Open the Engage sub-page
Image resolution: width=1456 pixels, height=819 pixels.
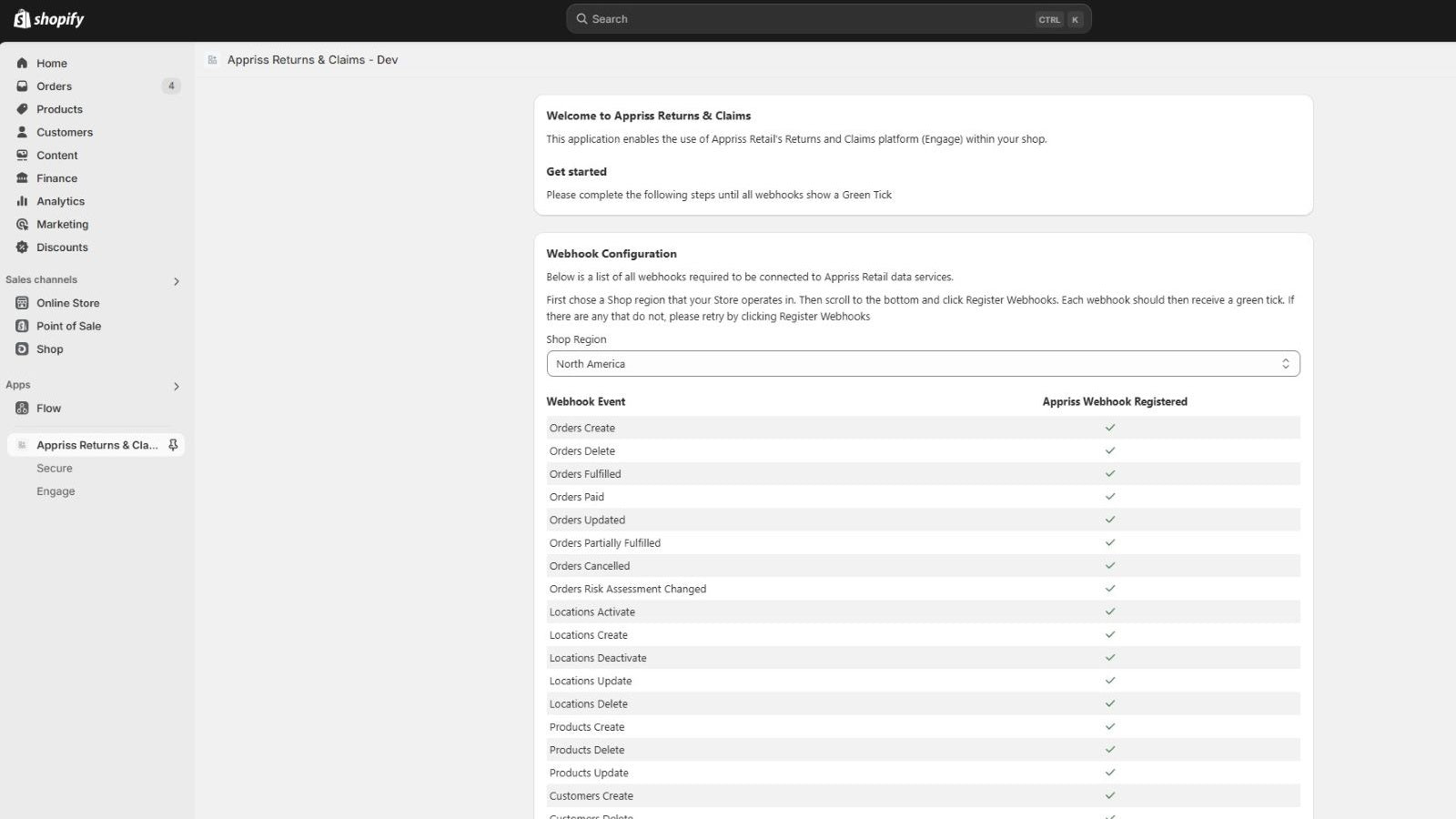point(56,491)
